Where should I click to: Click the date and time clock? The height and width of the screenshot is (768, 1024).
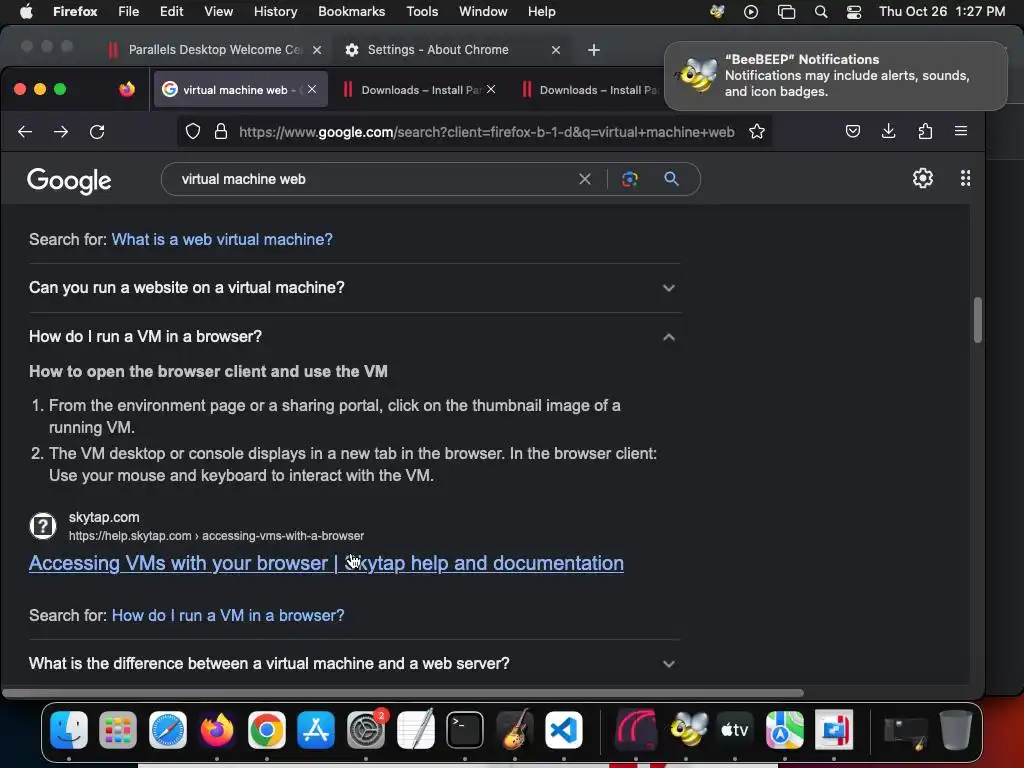pyautogui.click(x=942, y=12)
